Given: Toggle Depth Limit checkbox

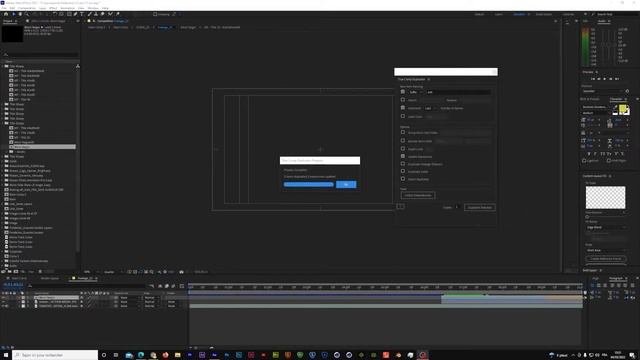Looking at the screenshot, I should point(403,149).
